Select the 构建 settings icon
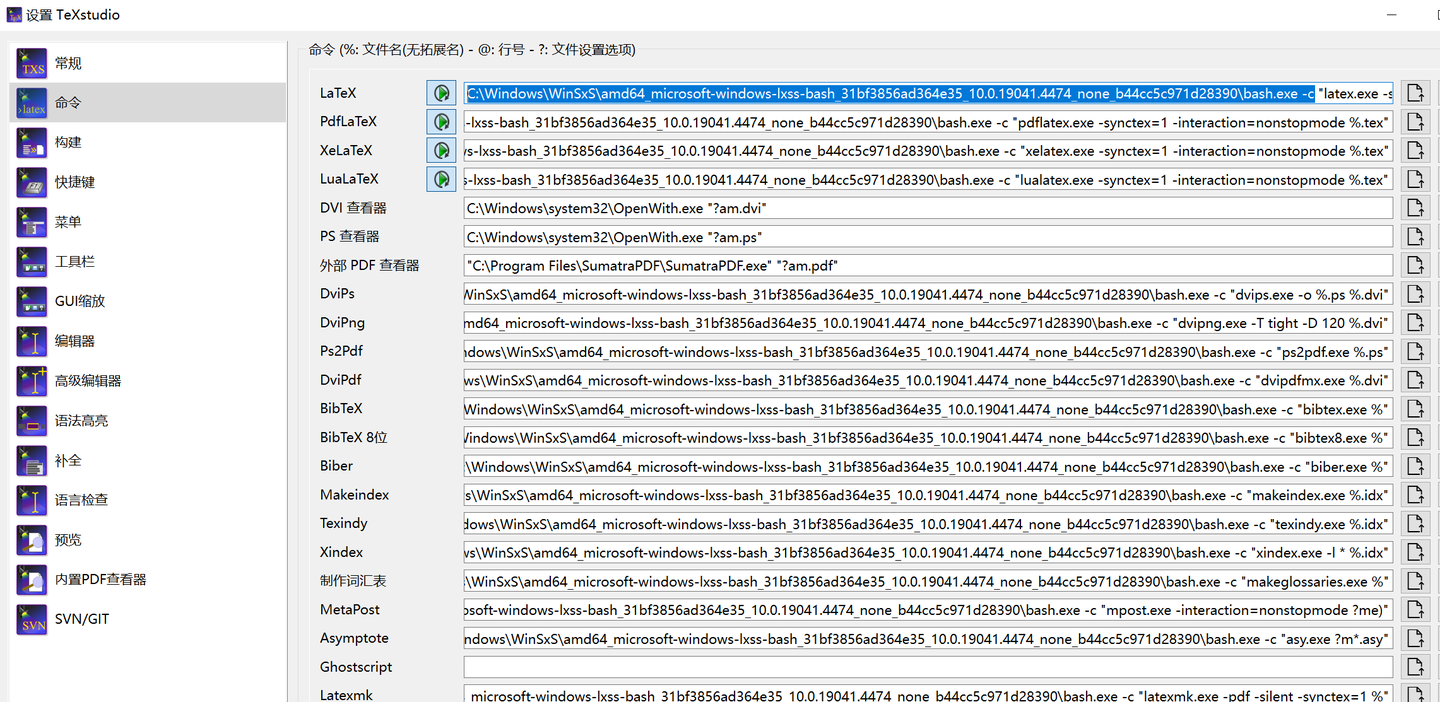The height and width of the screenshot is (702, 1440). (31, 142)
